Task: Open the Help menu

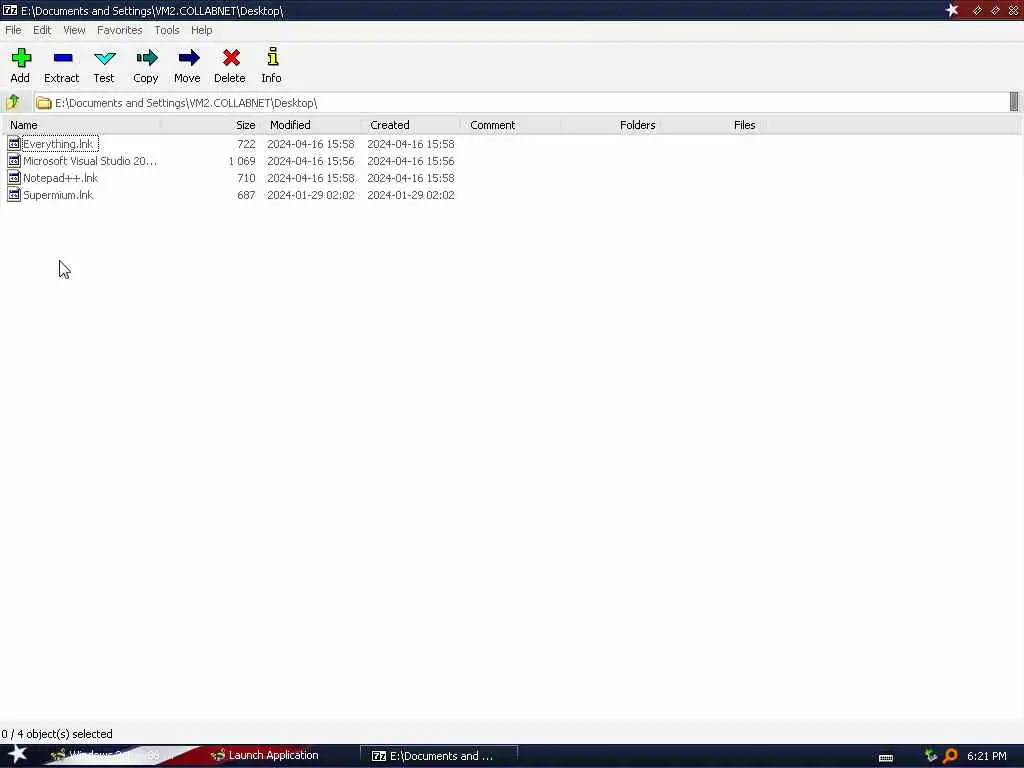Action: click(202, 30)
